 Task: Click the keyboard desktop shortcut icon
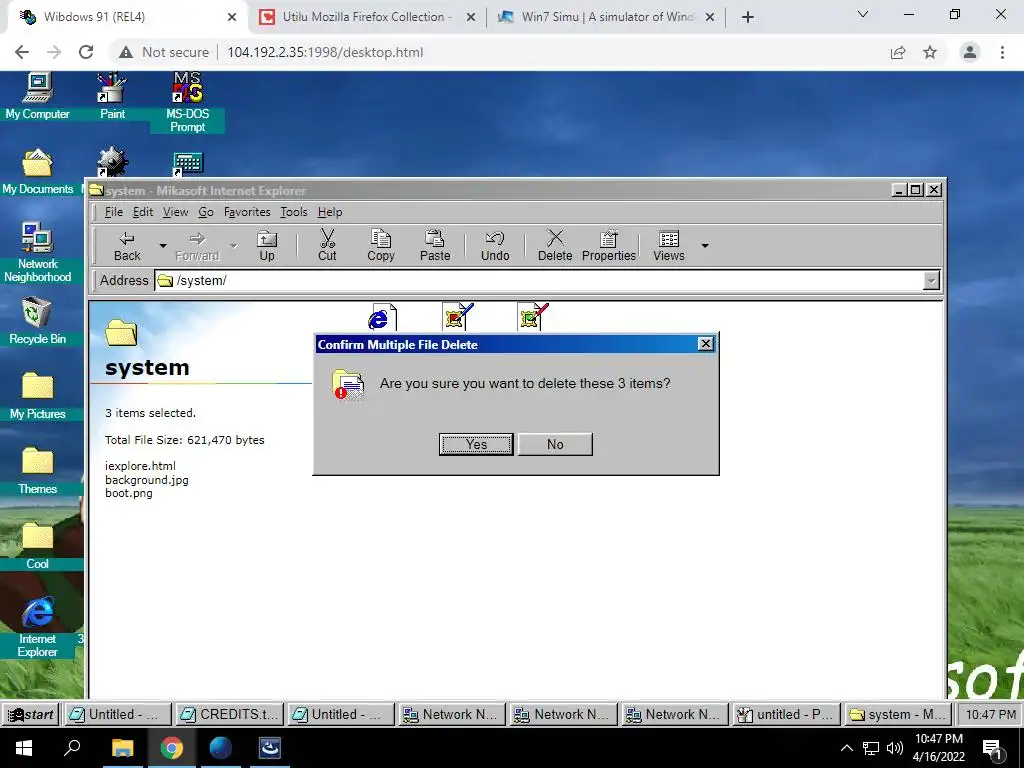coord(188,163)
